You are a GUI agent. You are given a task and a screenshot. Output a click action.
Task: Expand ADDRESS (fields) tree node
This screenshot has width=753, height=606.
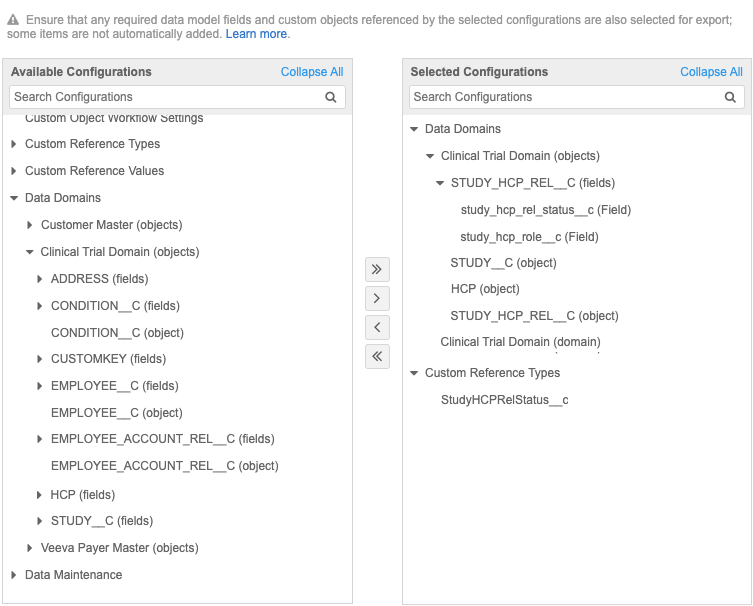tap(40, 279)
